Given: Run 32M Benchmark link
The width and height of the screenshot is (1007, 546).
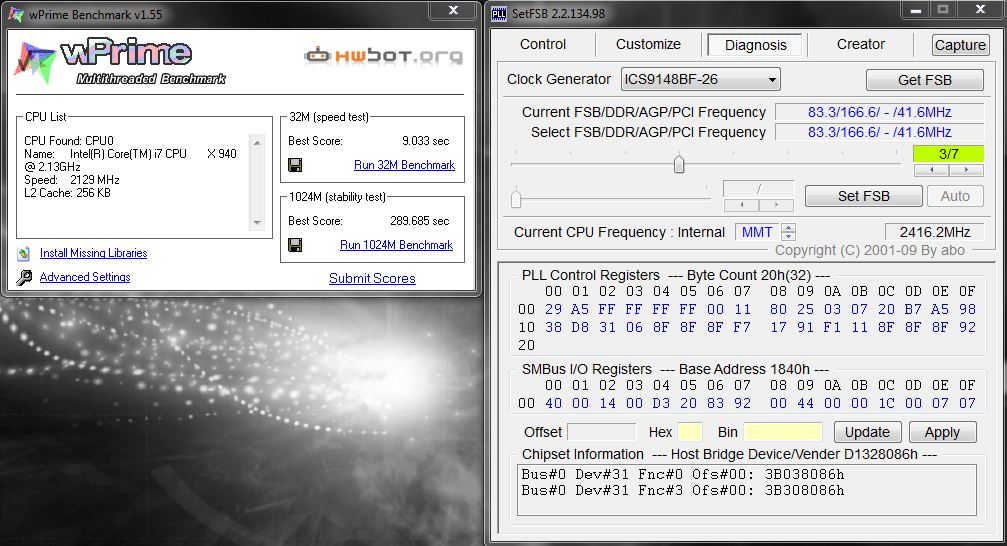Looking at the screenshot, I should coord(404,165).
